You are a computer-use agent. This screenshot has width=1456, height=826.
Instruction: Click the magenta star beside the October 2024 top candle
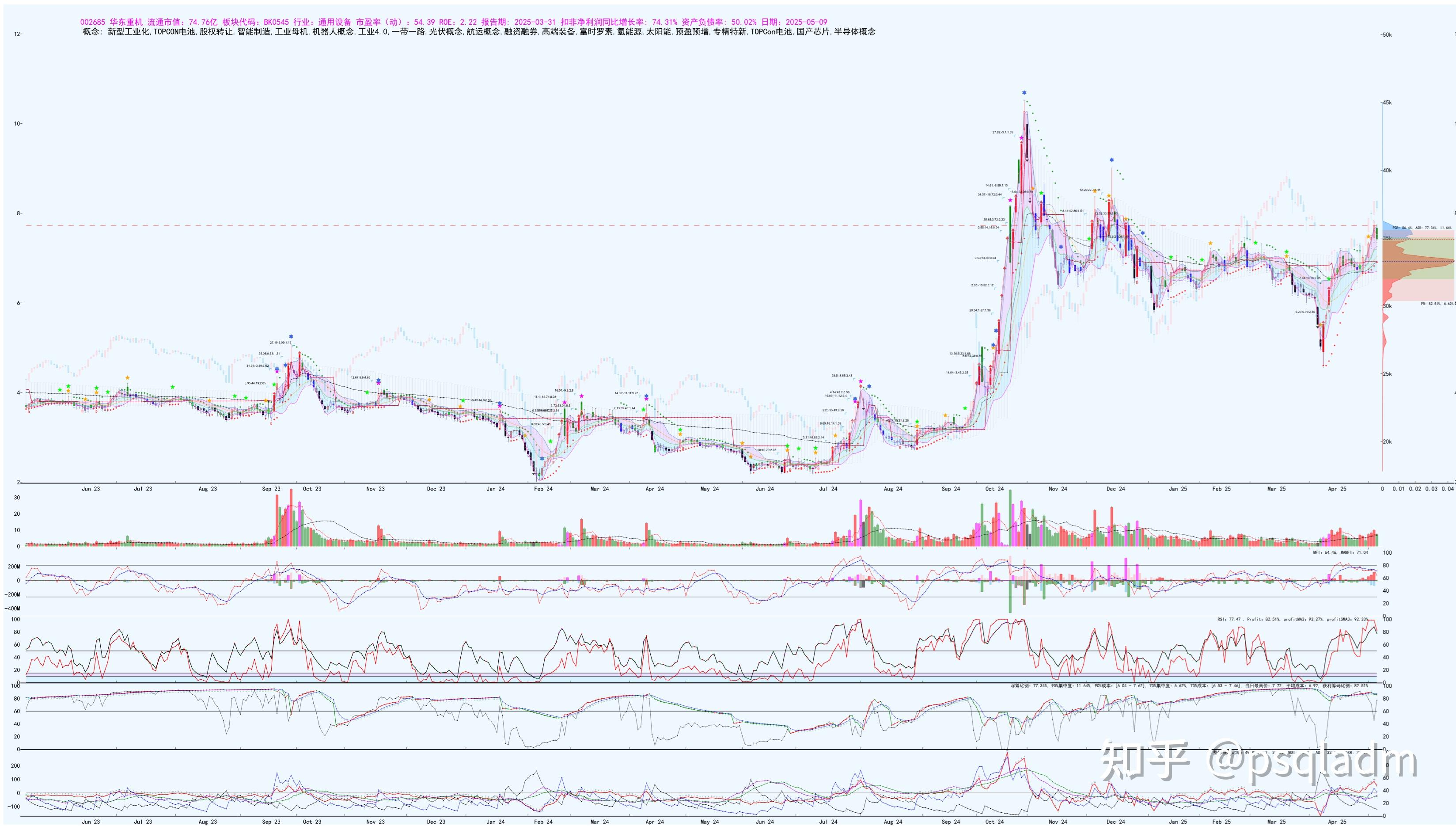(1021, 138)
